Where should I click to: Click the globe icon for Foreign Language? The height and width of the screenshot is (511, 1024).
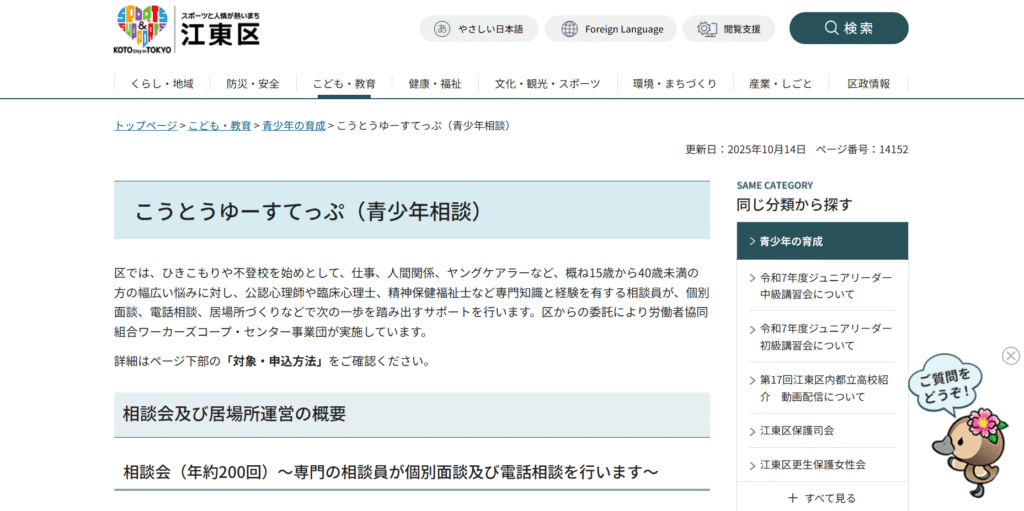click(x=568, y=29)
